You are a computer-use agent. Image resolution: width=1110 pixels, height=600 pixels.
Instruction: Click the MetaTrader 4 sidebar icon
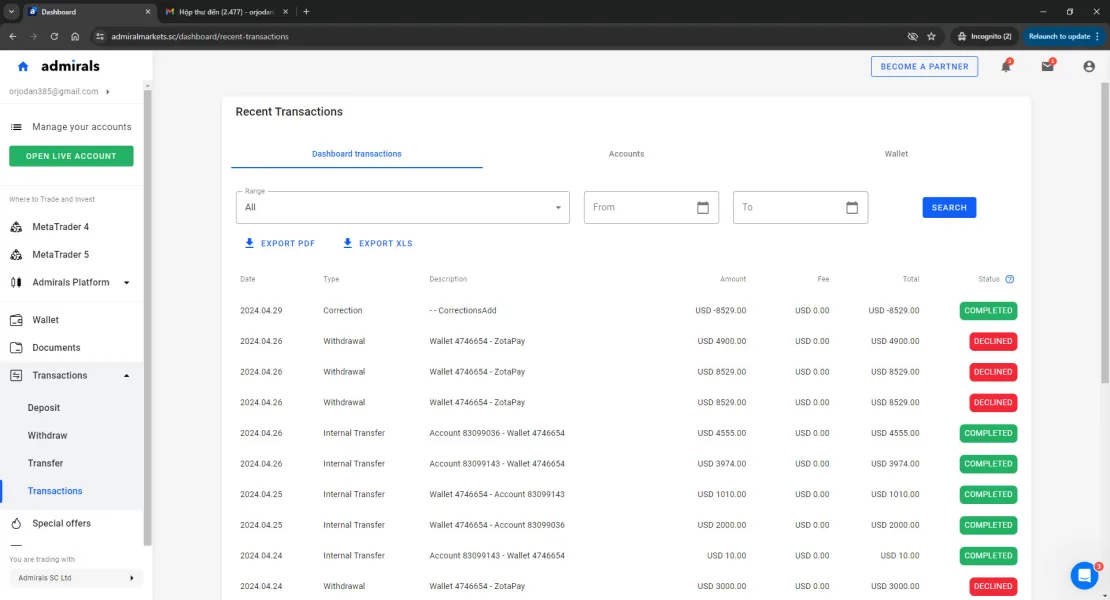tap(16, 227)
